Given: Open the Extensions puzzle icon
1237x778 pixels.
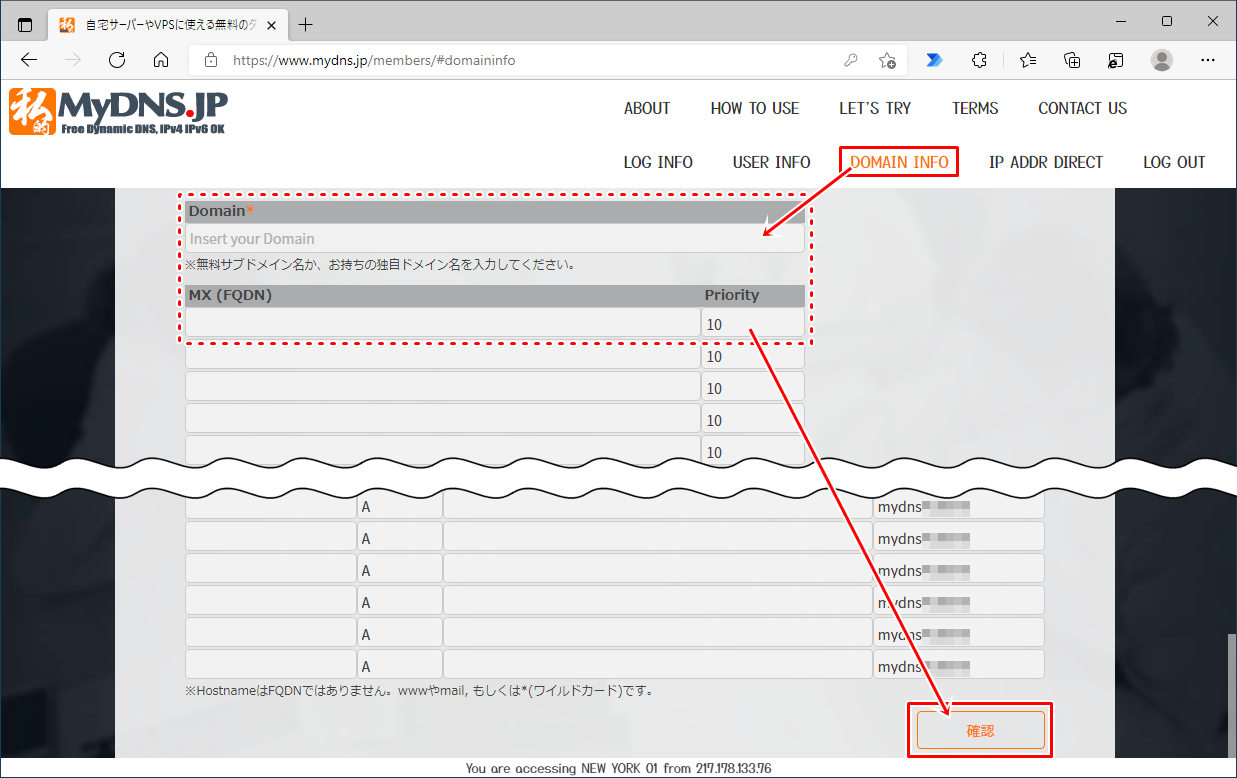Looking at the screenshot, I should [x=980, y=60].
